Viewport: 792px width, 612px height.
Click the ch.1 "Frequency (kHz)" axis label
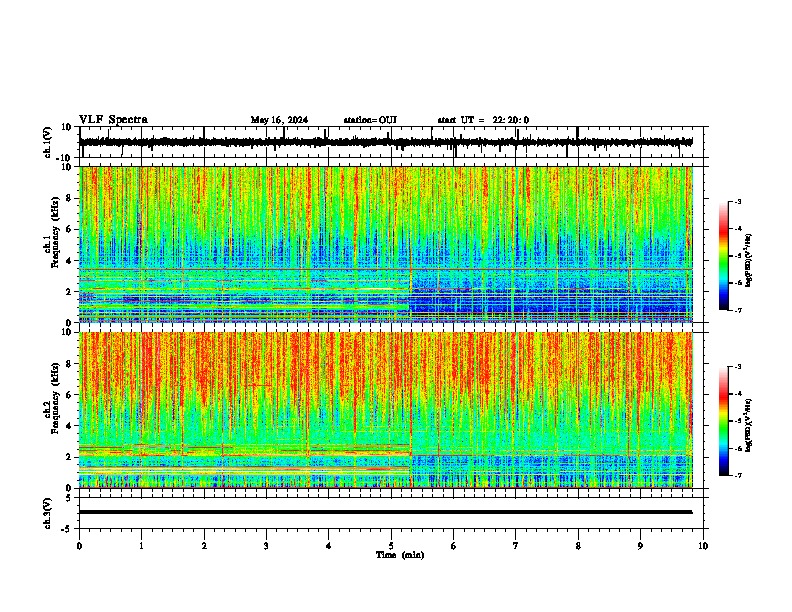coord(55,232)
